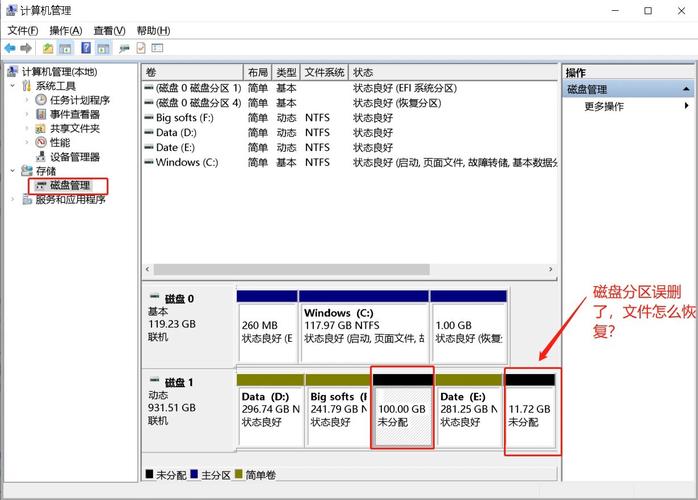
Task: Select the Windows (C:) volume row
Action: [x=350, y=162]
